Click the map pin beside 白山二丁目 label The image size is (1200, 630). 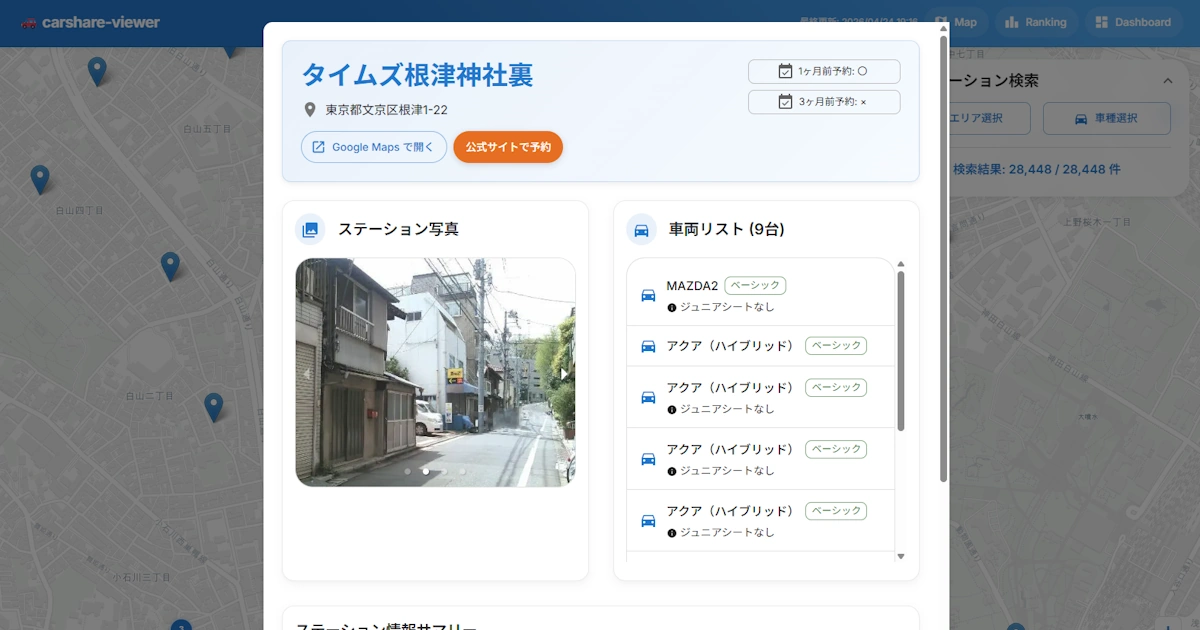(213, 407)
